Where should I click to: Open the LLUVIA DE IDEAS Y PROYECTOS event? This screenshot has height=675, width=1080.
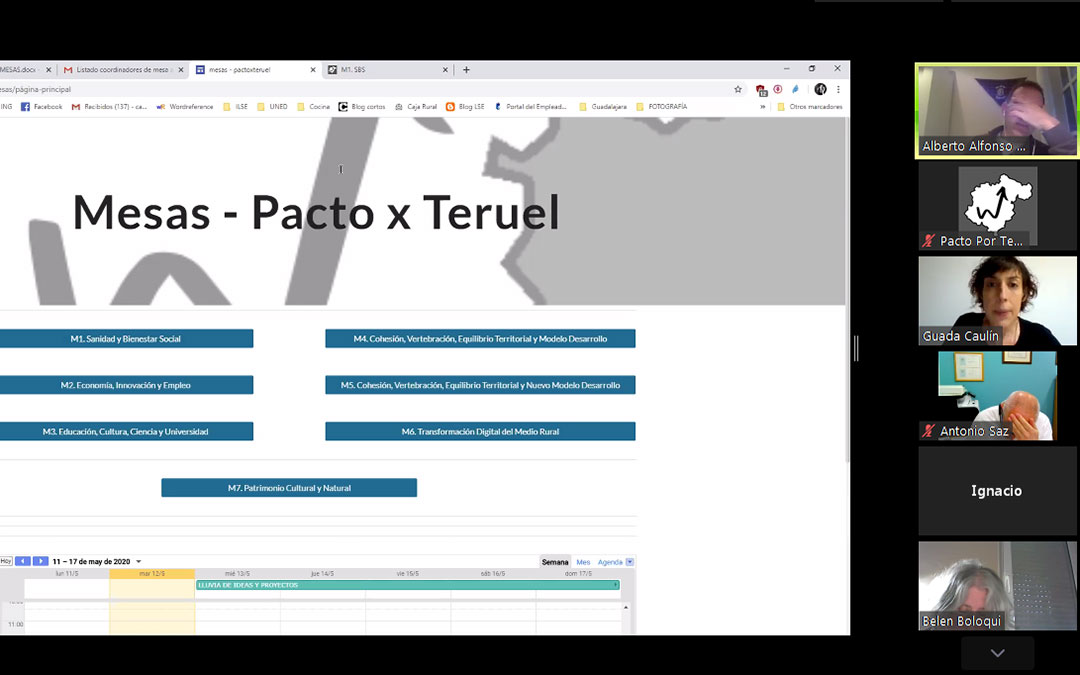pyautogui.click(x=408, y=585)
